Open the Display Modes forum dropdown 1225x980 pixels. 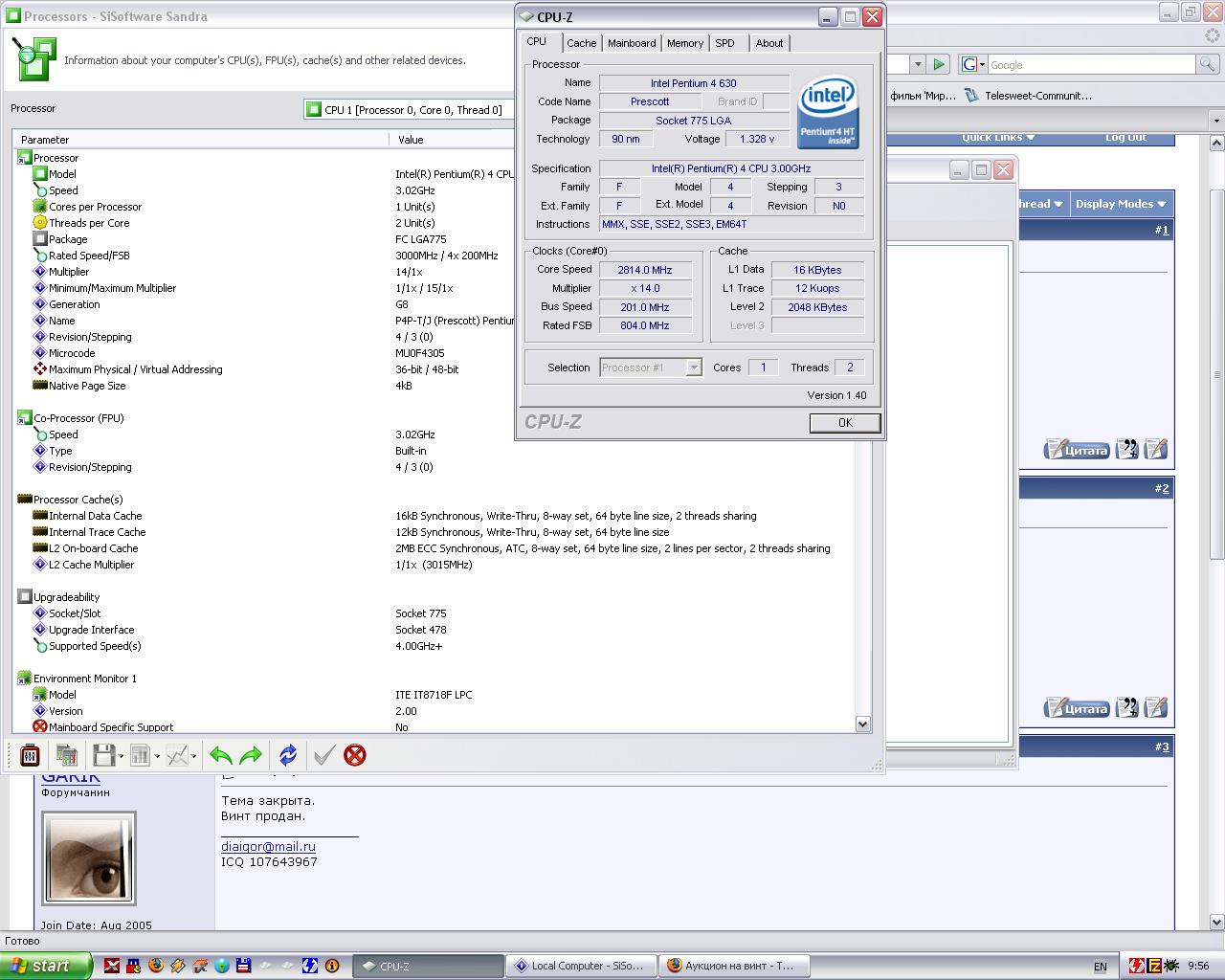1120,204
